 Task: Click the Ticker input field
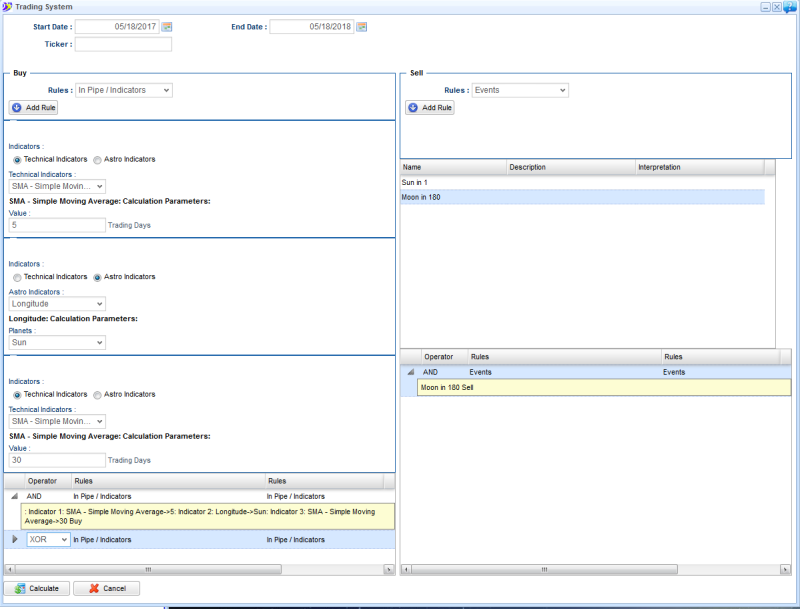pos(123,44)
